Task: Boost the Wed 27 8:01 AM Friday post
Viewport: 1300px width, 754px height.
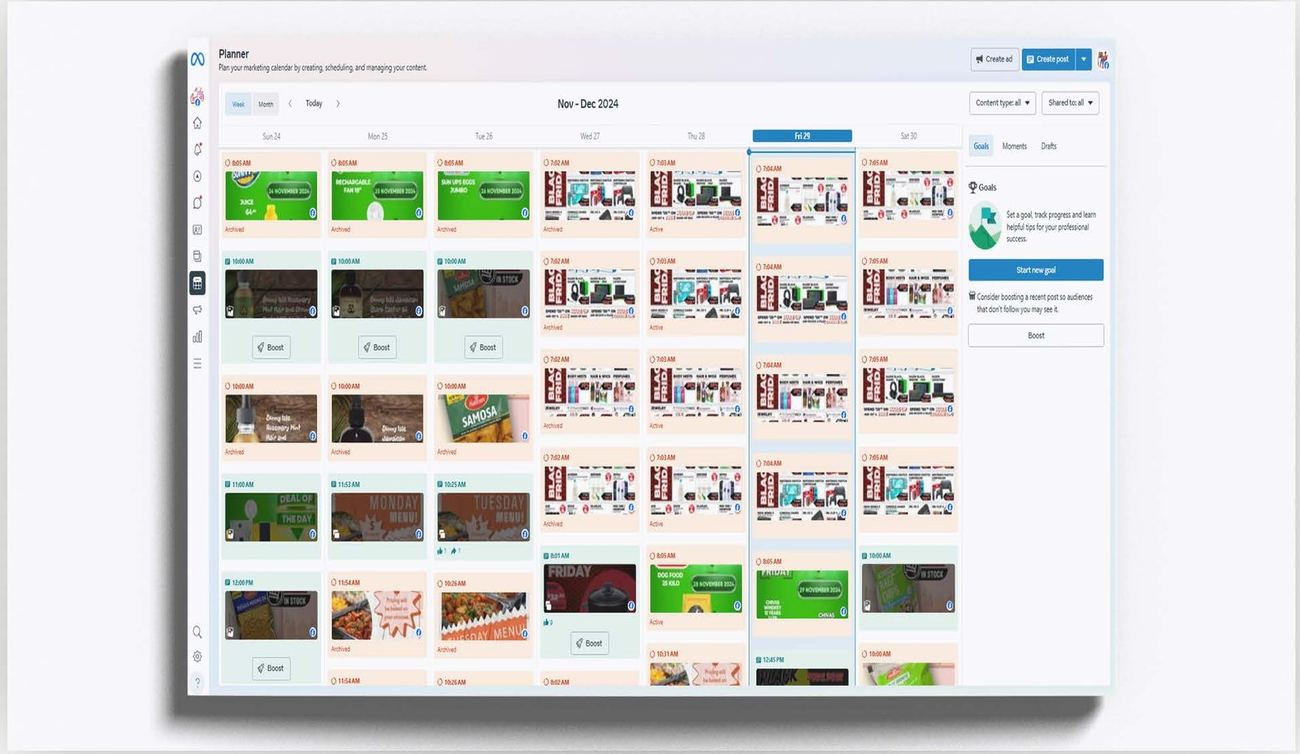Action: coord(590,643)
